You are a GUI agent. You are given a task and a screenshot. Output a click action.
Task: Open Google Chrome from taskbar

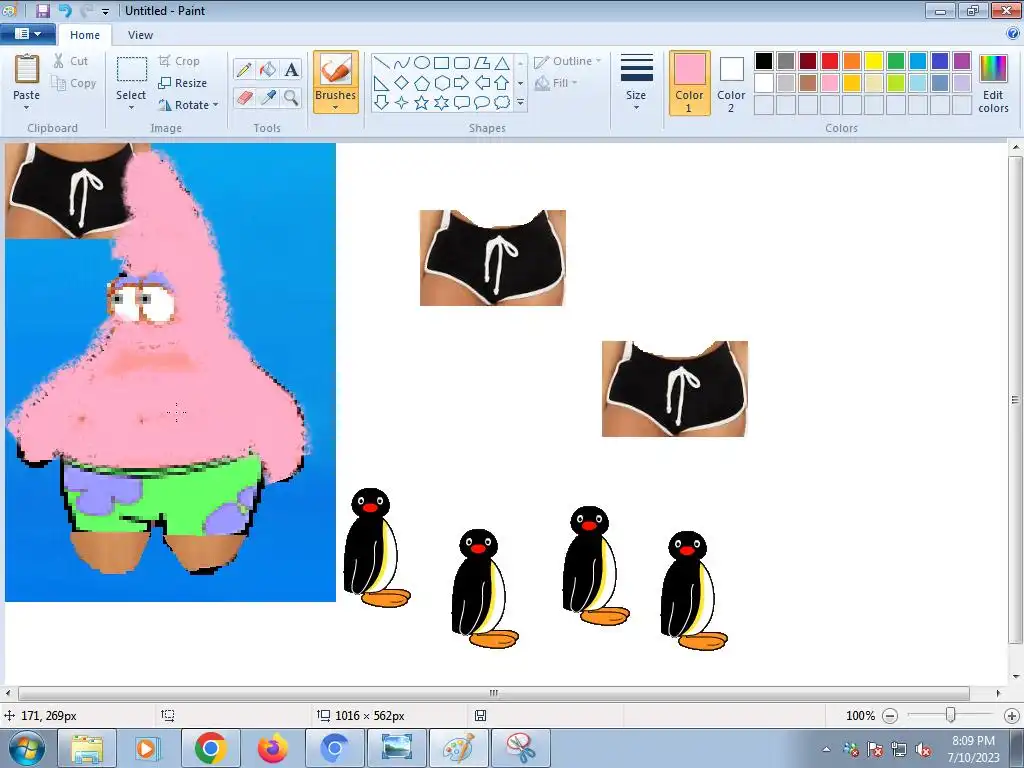coord(210,748)
